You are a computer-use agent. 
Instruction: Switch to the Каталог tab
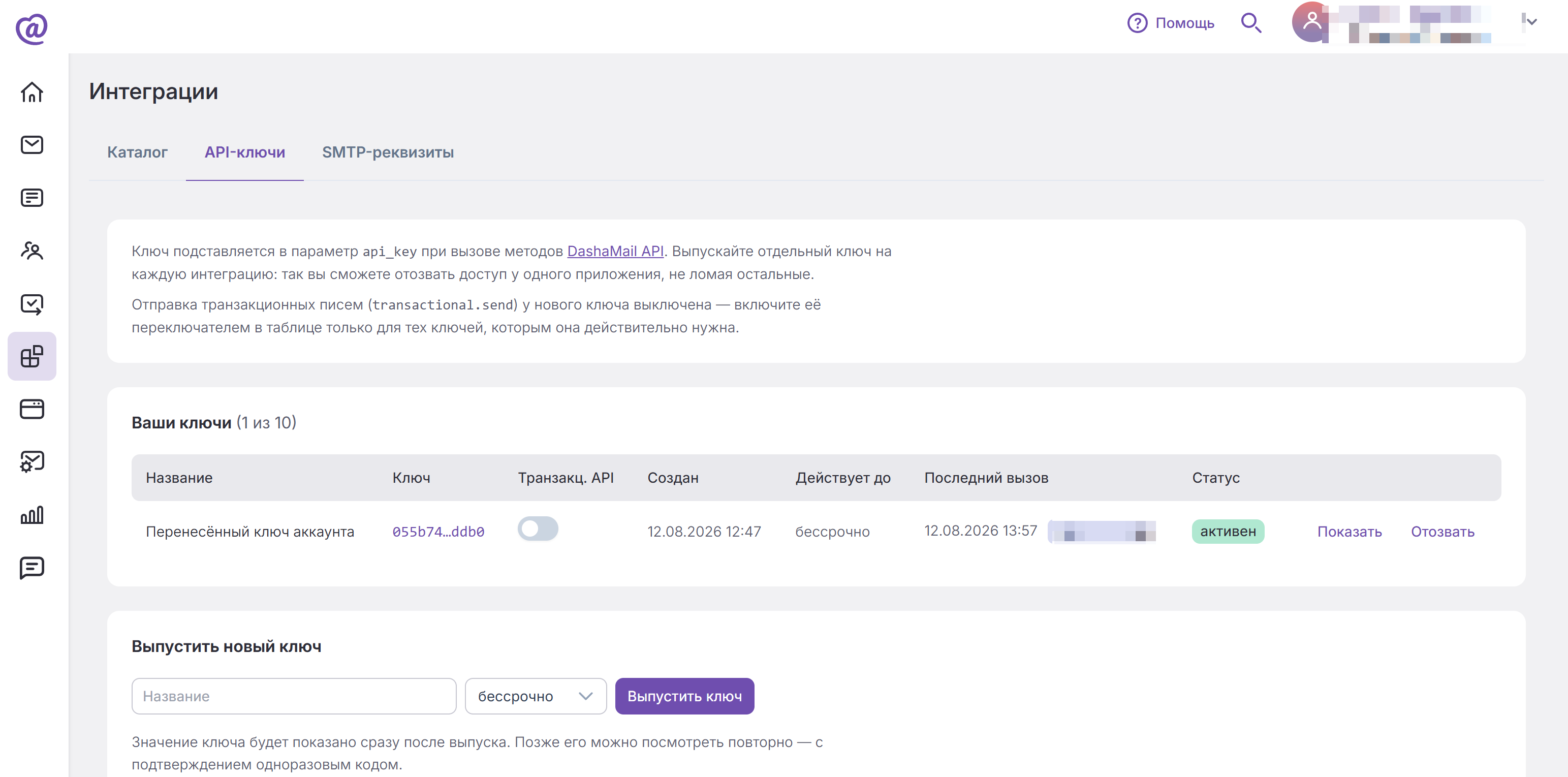[137, 152]
